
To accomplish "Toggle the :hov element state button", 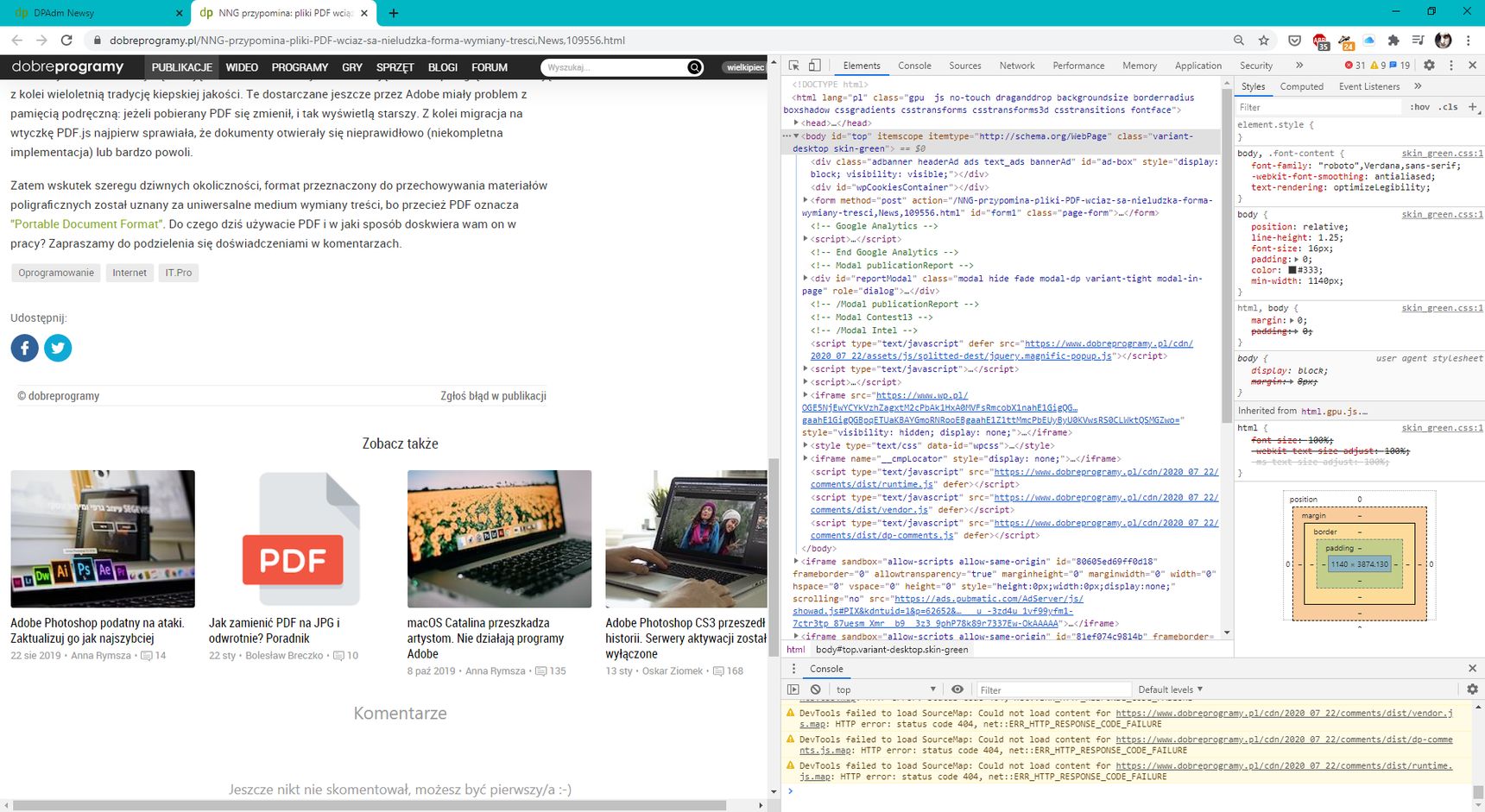I will pyautogui.click(x=1419, y=107).
